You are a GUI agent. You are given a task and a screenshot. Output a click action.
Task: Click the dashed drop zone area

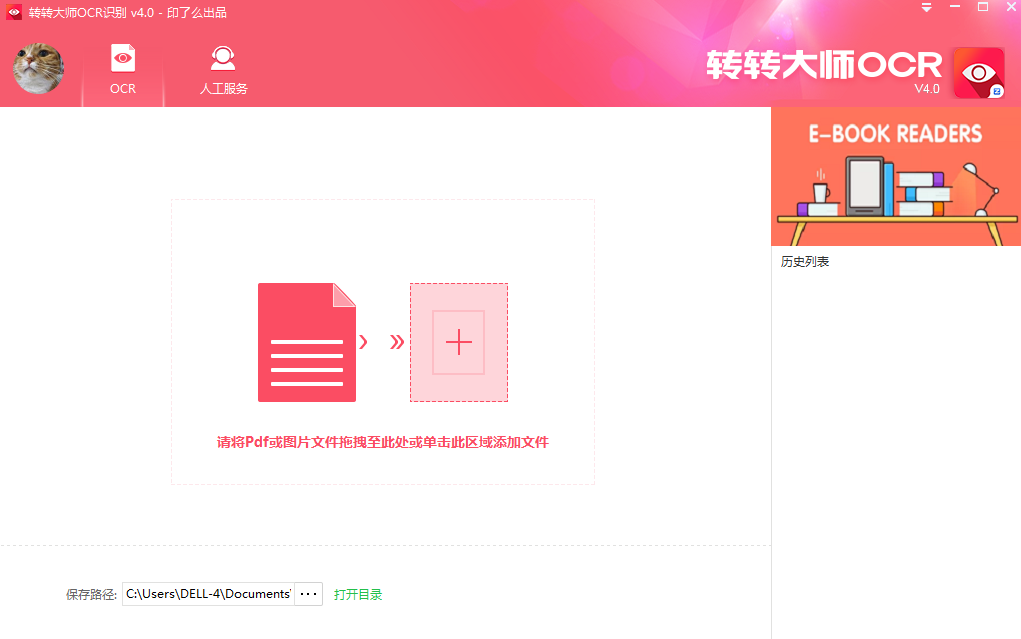point(383,340)
